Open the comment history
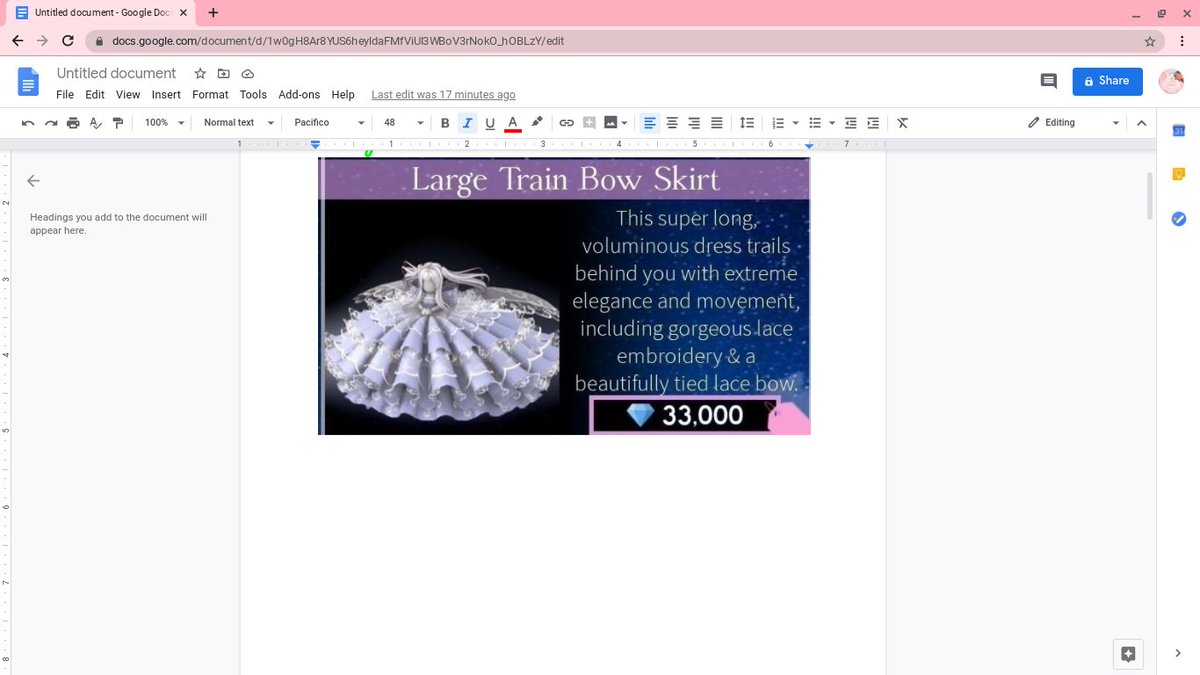 [1048, 81]
